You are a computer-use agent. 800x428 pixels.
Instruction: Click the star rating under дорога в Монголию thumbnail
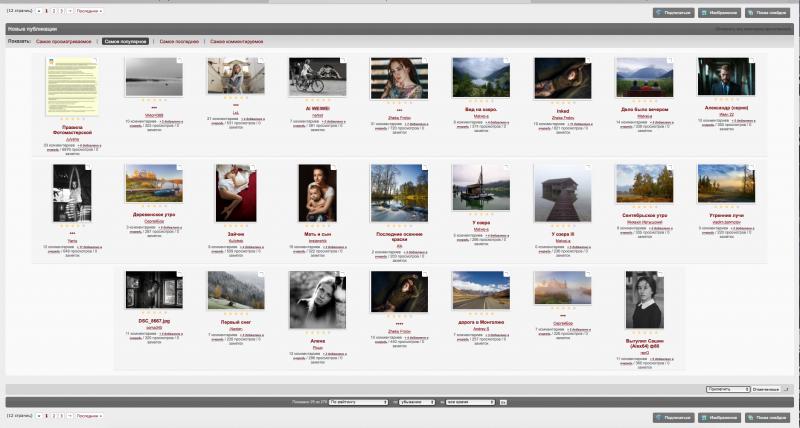[x=481, y=314]
